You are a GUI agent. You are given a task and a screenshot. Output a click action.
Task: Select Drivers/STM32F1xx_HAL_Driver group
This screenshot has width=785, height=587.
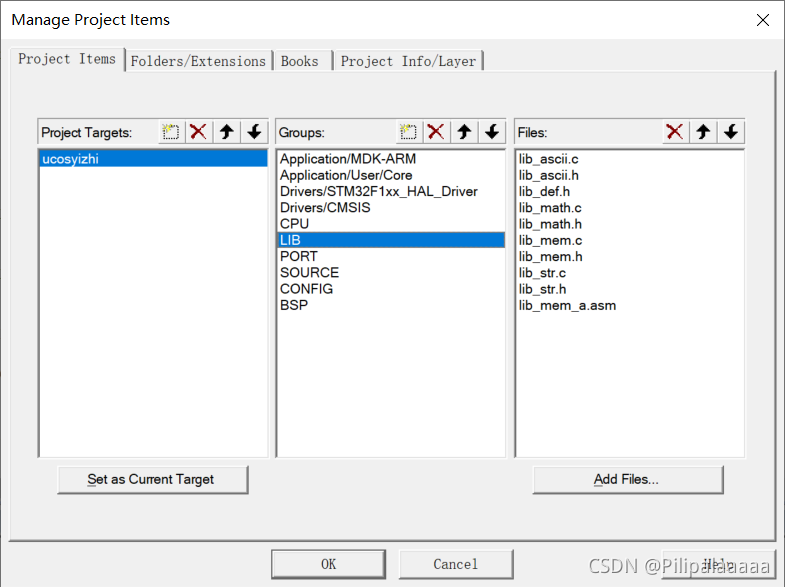click(x=391, y=192)
